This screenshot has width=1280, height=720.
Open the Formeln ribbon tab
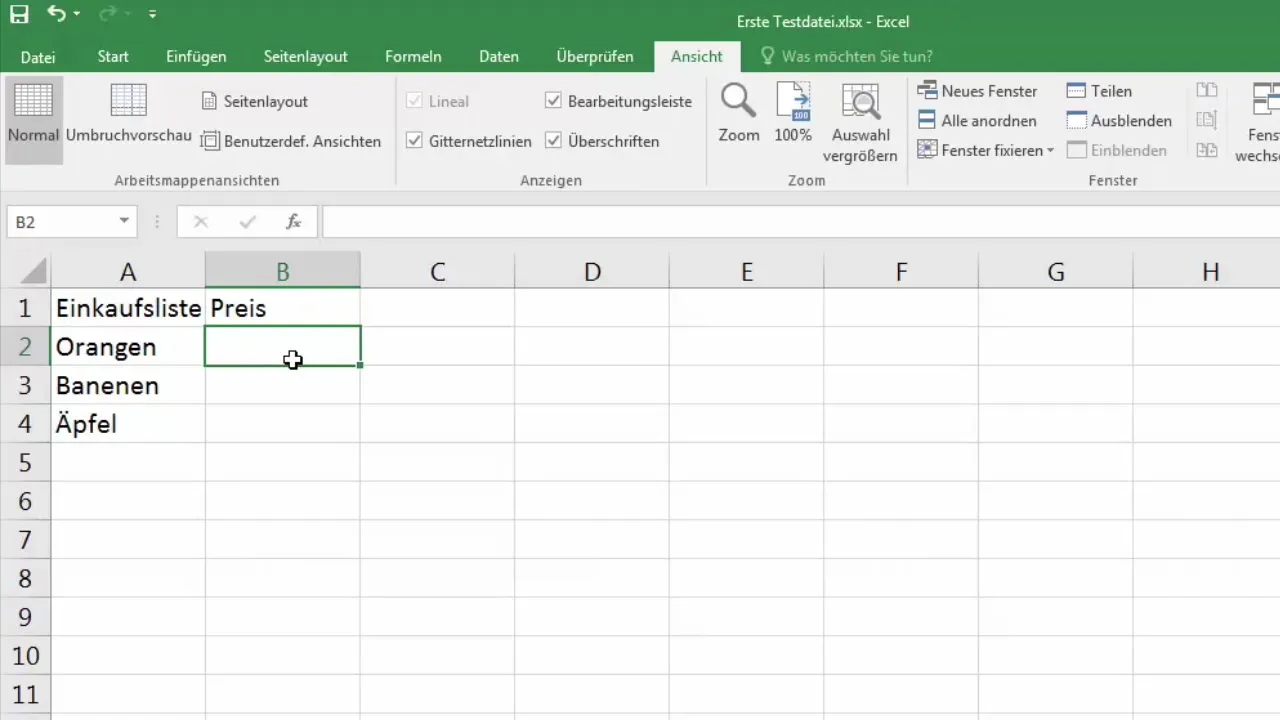click(x=413, y=57)
